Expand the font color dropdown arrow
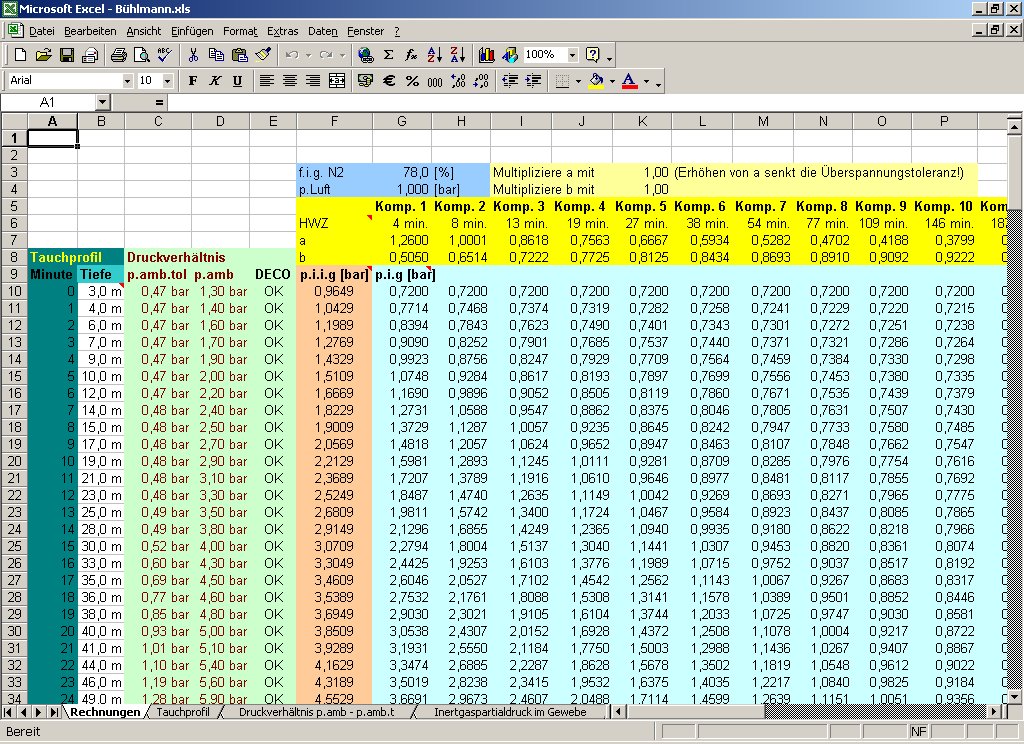Viewport: 1024px width, 744px height. tap(646, 81)
